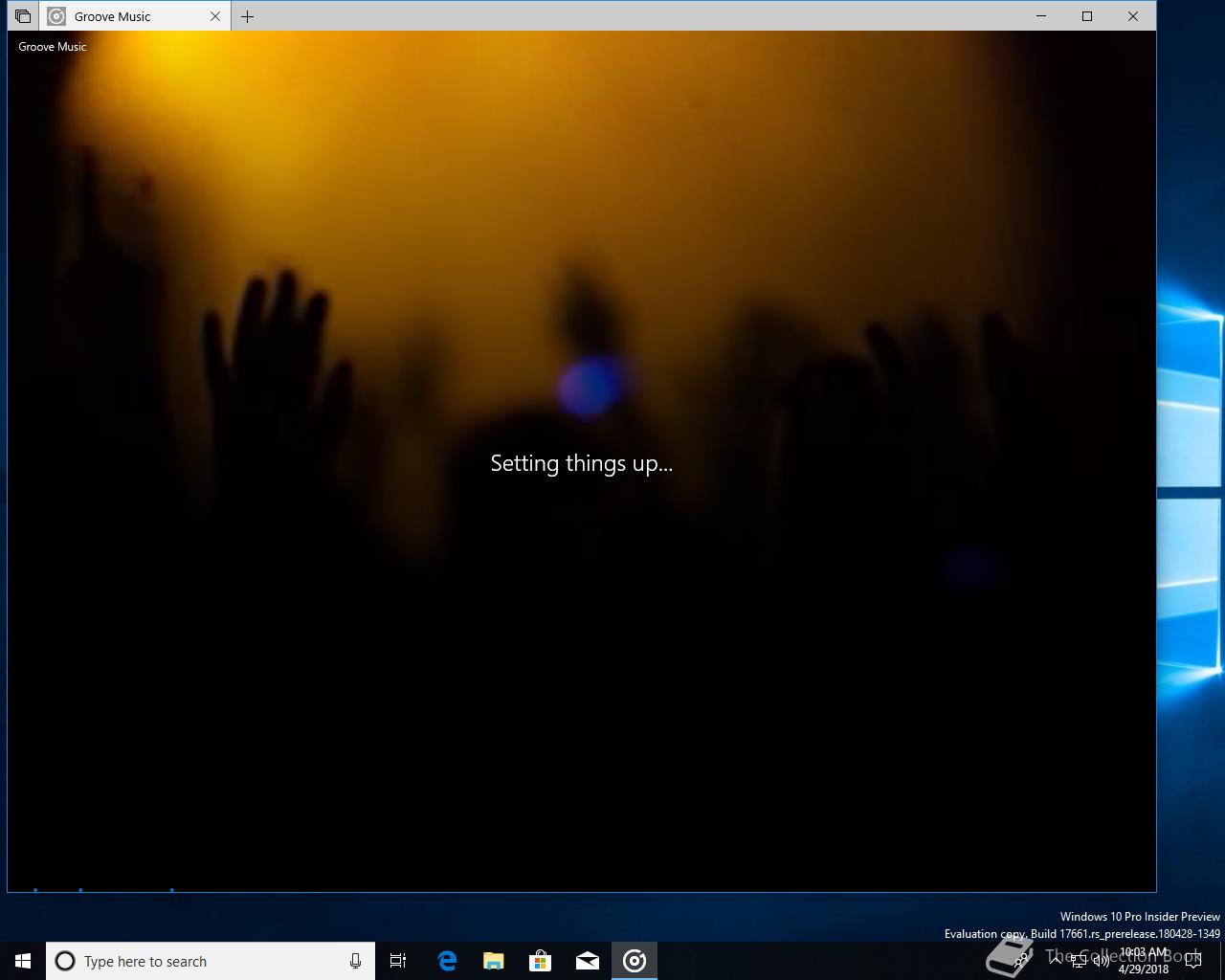Close the Groove Music window
This screenshot has height=980, width=1225.
pyautogui.click(x=1133, y=16)
